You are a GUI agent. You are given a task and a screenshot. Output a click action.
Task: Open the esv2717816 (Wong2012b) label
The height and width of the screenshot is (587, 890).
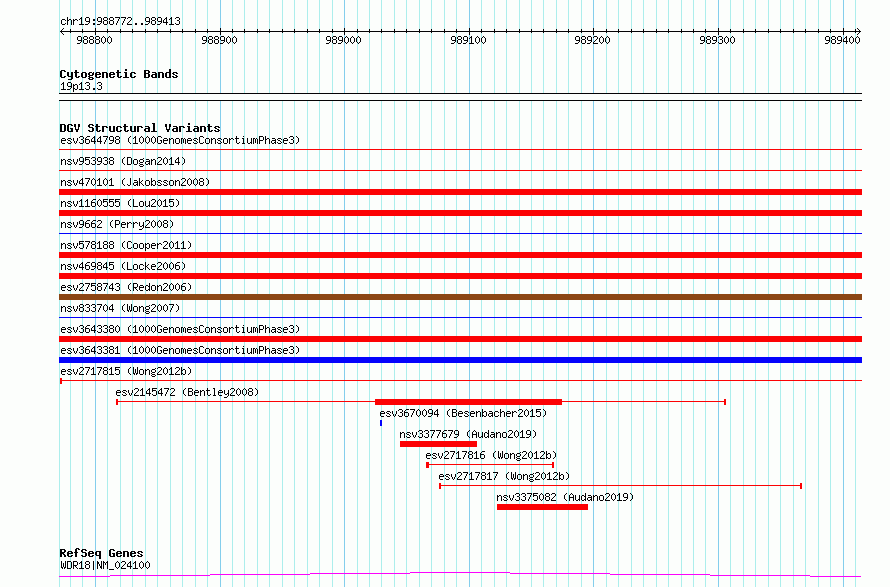pyautogui.click(x=491, y=455)
